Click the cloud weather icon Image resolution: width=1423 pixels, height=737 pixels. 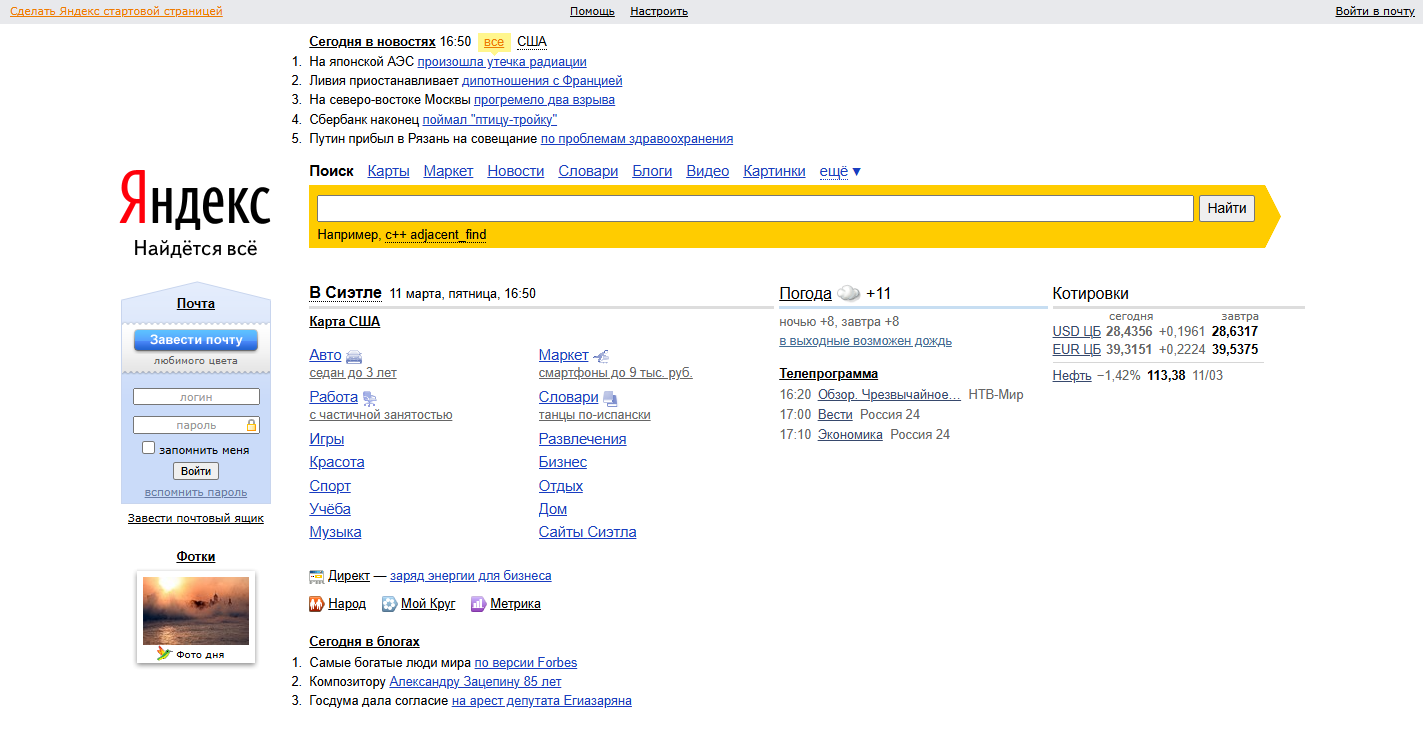[x=849, y=294]
